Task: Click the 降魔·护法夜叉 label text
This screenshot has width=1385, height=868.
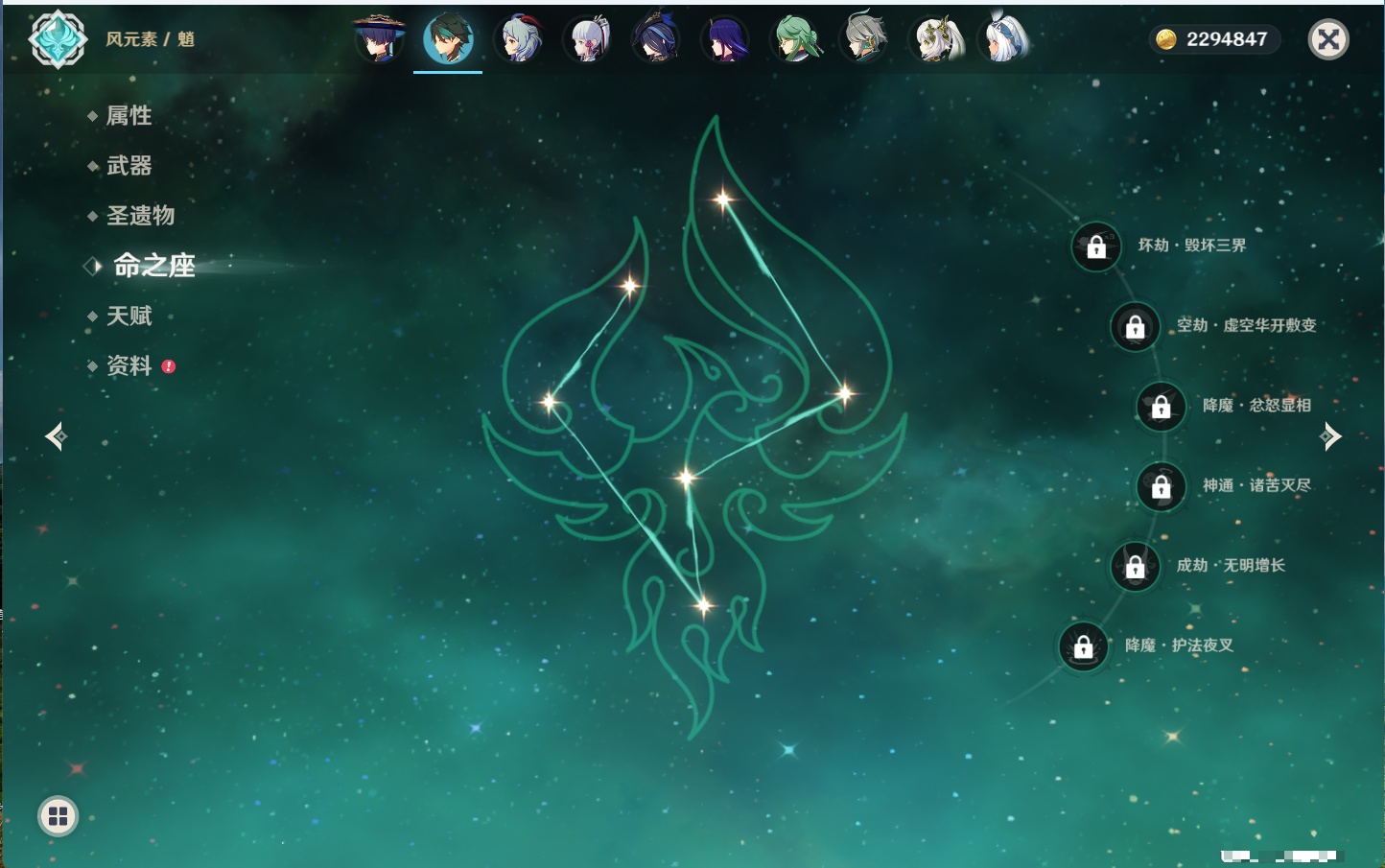Action: coord(1179,645)
